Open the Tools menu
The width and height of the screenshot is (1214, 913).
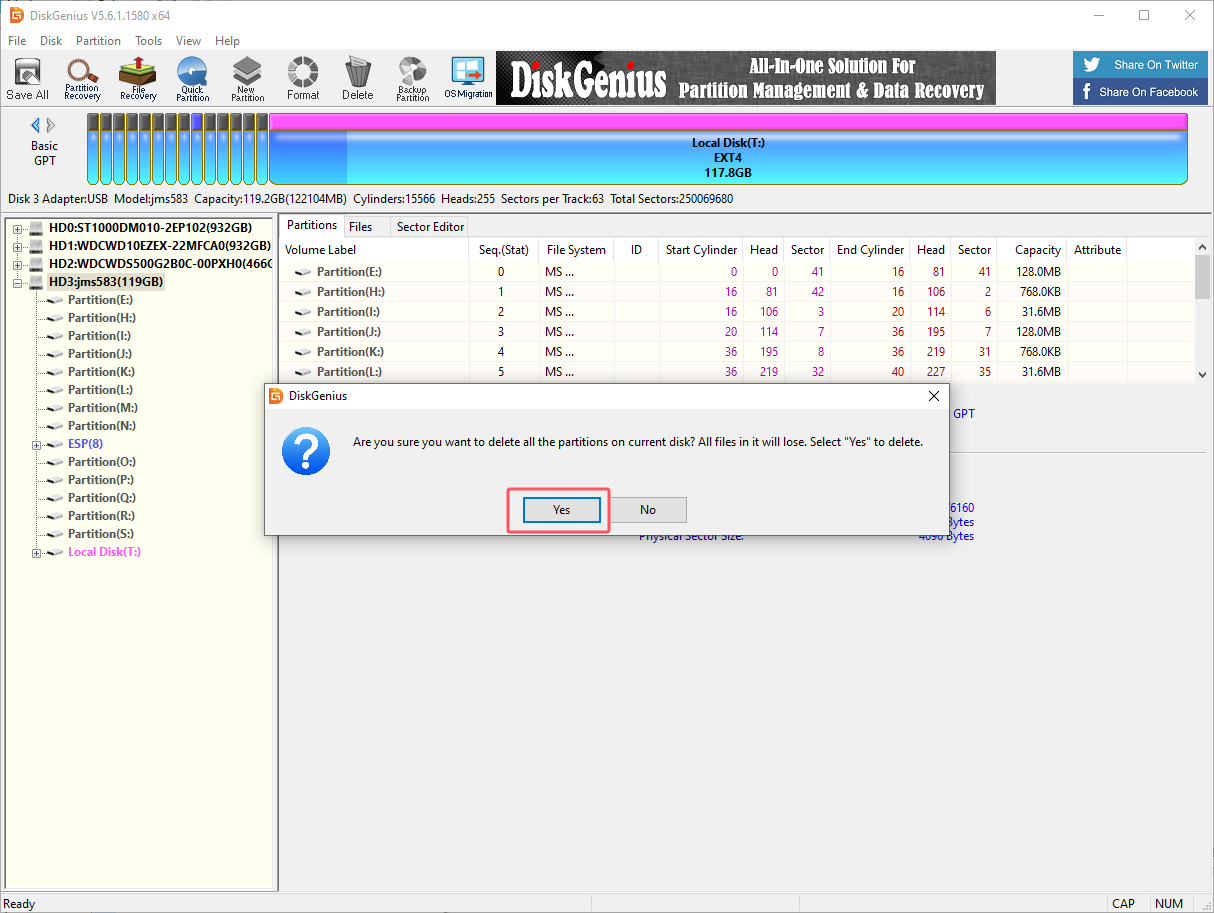pos(148,41)
